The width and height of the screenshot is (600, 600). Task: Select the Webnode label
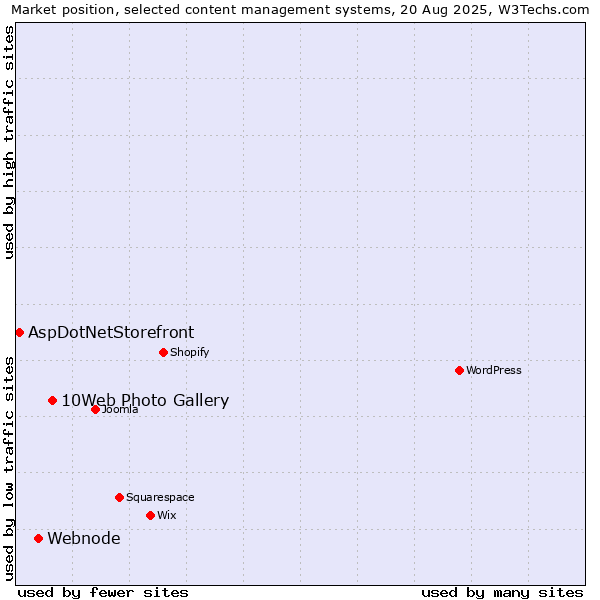(84, 538)
